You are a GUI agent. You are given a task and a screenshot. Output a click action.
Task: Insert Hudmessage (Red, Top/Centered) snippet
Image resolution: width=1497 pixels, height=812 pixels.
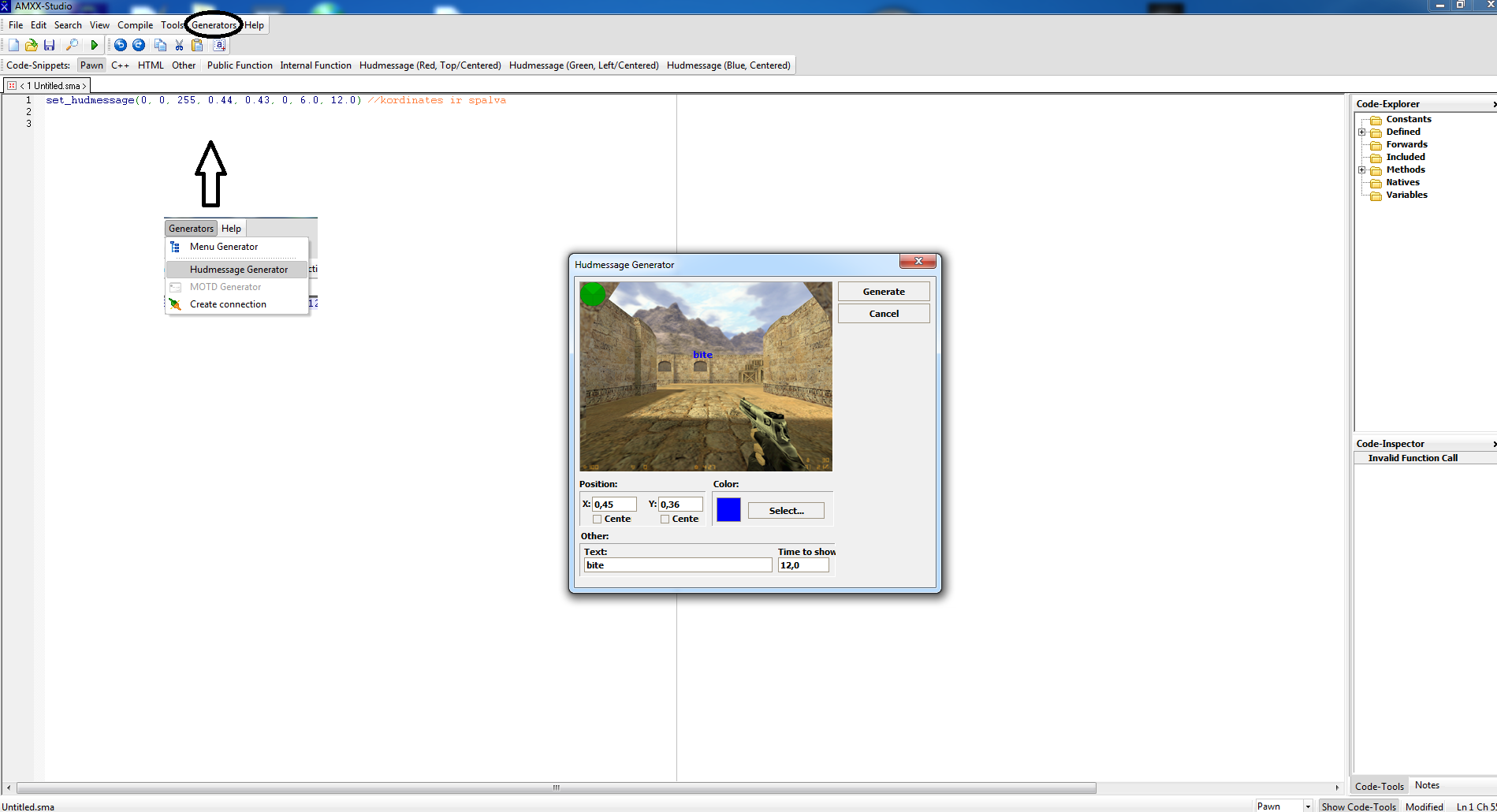(x=430, y=65)
